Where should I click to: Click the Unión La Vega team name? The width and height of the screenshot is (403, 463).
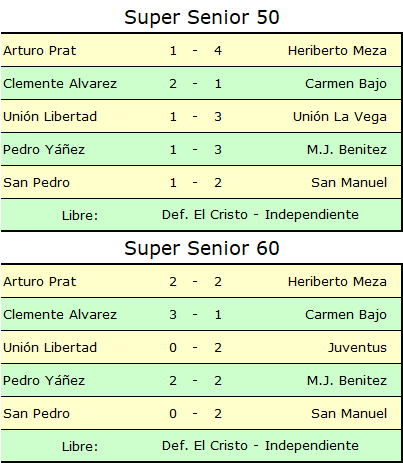[x=340, y=117]
